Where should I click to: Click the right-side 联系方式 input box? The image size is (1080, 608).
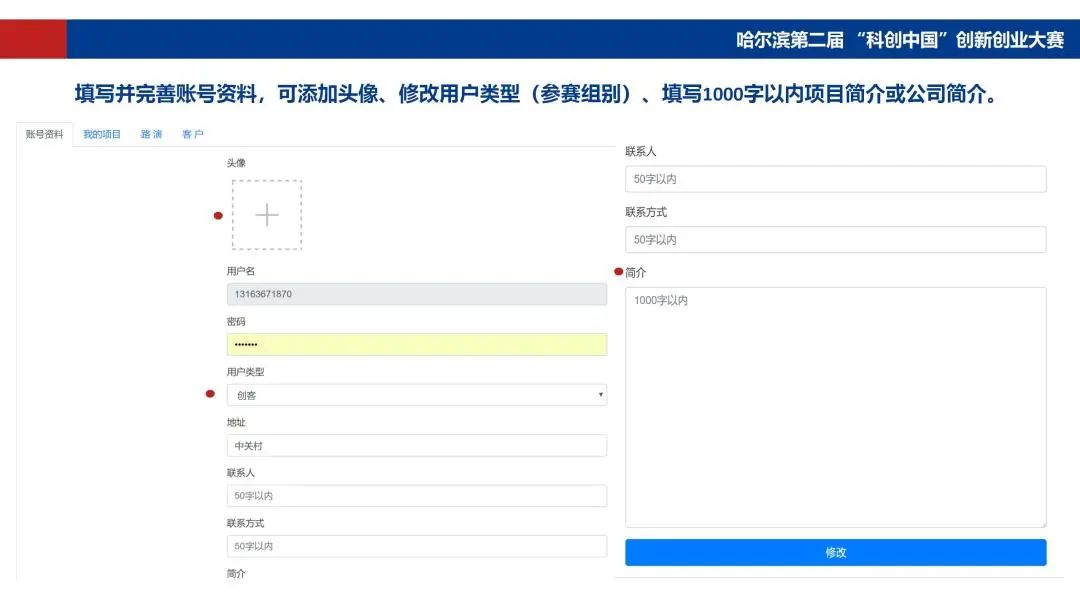click(x=835, y=239)
